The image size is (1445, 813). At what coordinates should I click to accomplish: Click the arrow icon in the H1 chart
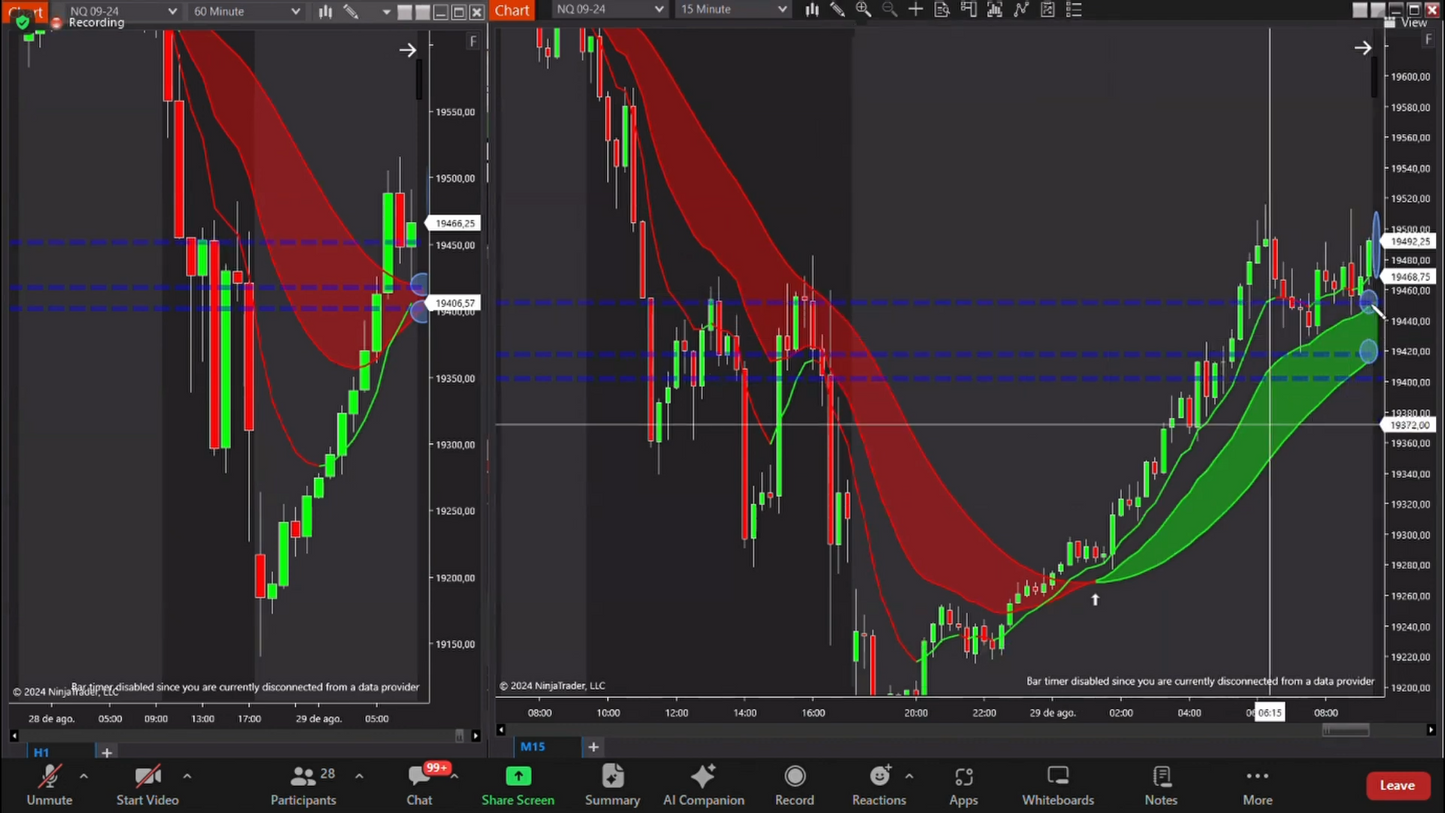coord(407,49)
